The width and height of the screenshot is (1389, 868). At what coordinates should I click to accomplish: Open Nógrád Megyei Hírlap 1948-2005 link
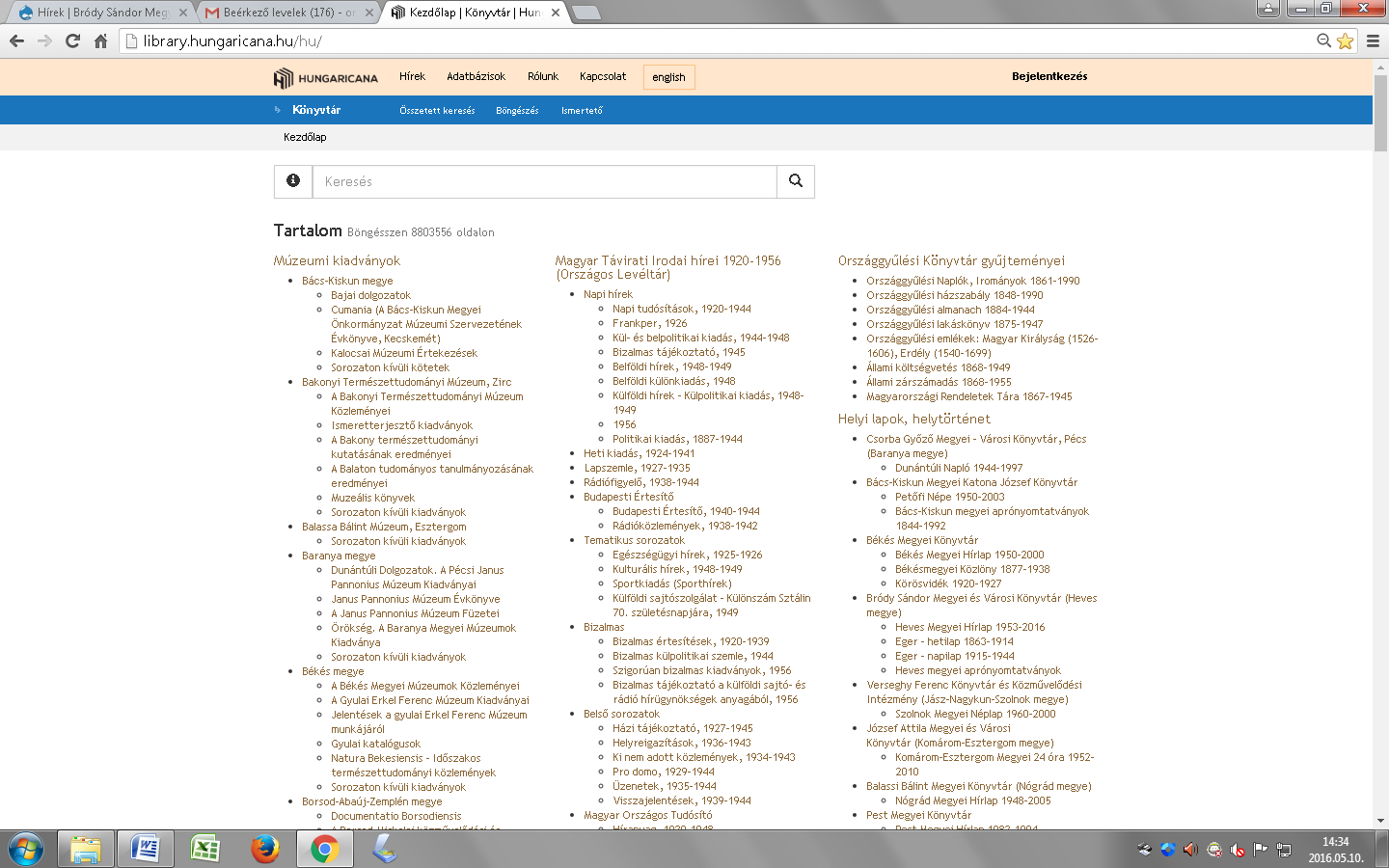tap(973, 800)
